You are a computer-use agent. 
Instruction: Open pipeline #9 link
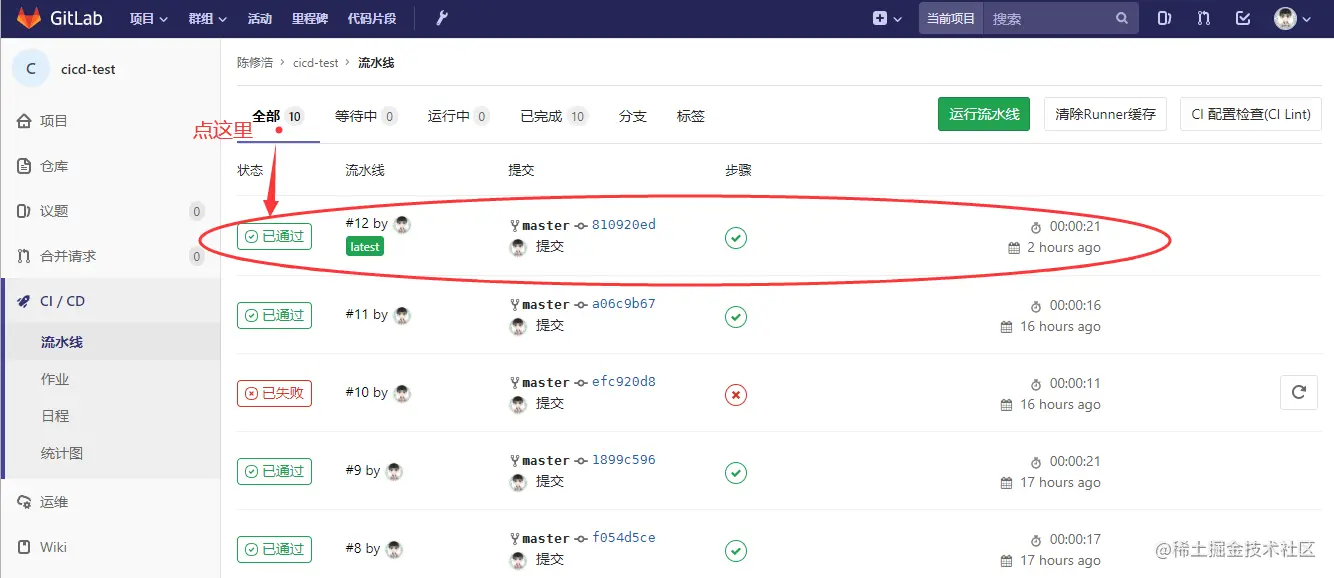click(353, 470)
